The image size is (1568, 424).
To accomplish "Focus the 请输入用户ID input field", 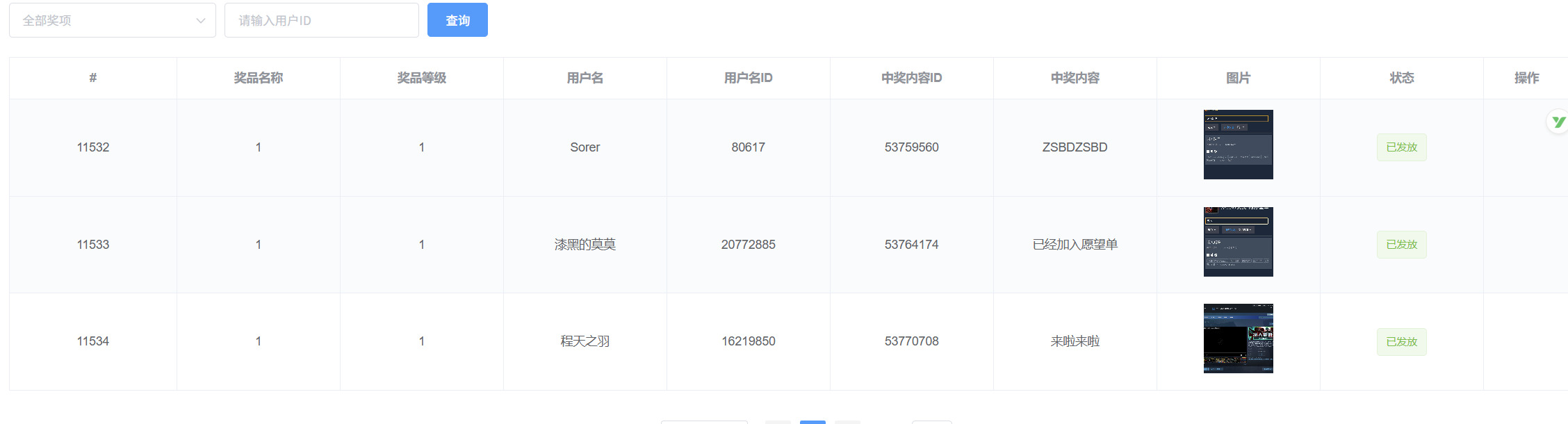I will (x=321, y=21).
